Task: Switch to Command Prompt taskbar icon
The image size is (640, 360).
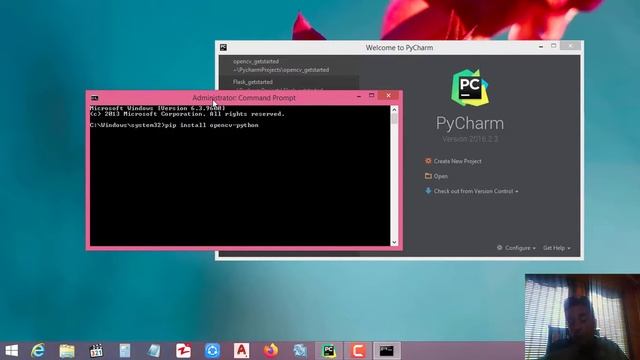Action: click(x=387, y=351)
